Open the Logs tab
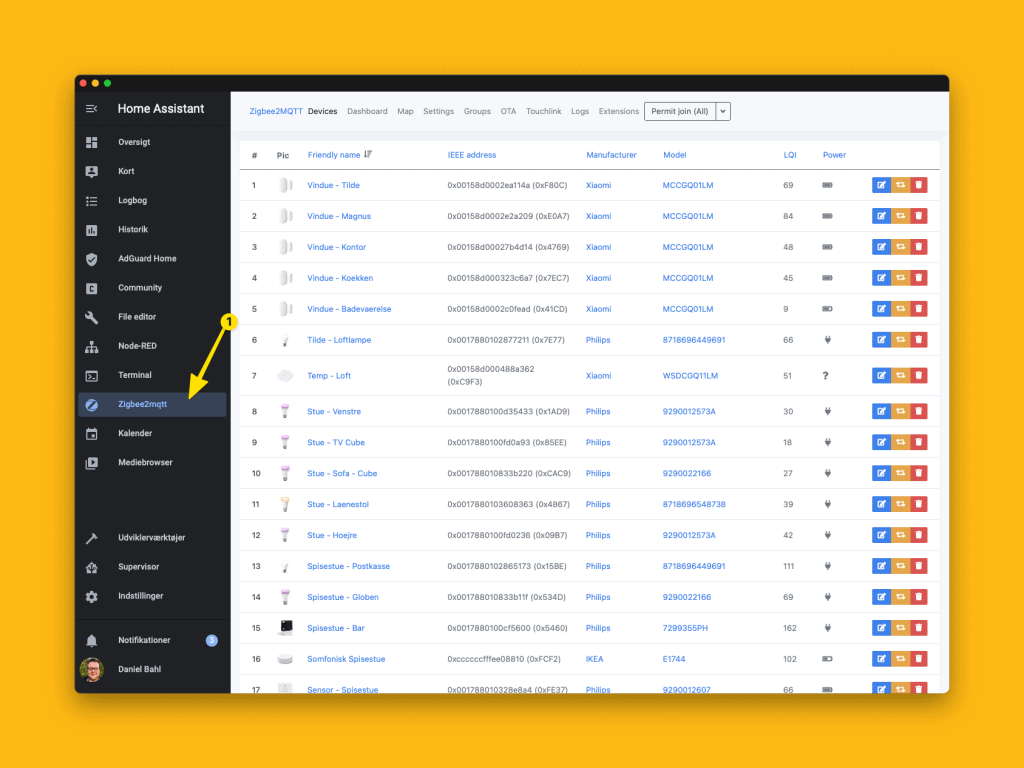The image size is (1024, 768). pos(580,111)
